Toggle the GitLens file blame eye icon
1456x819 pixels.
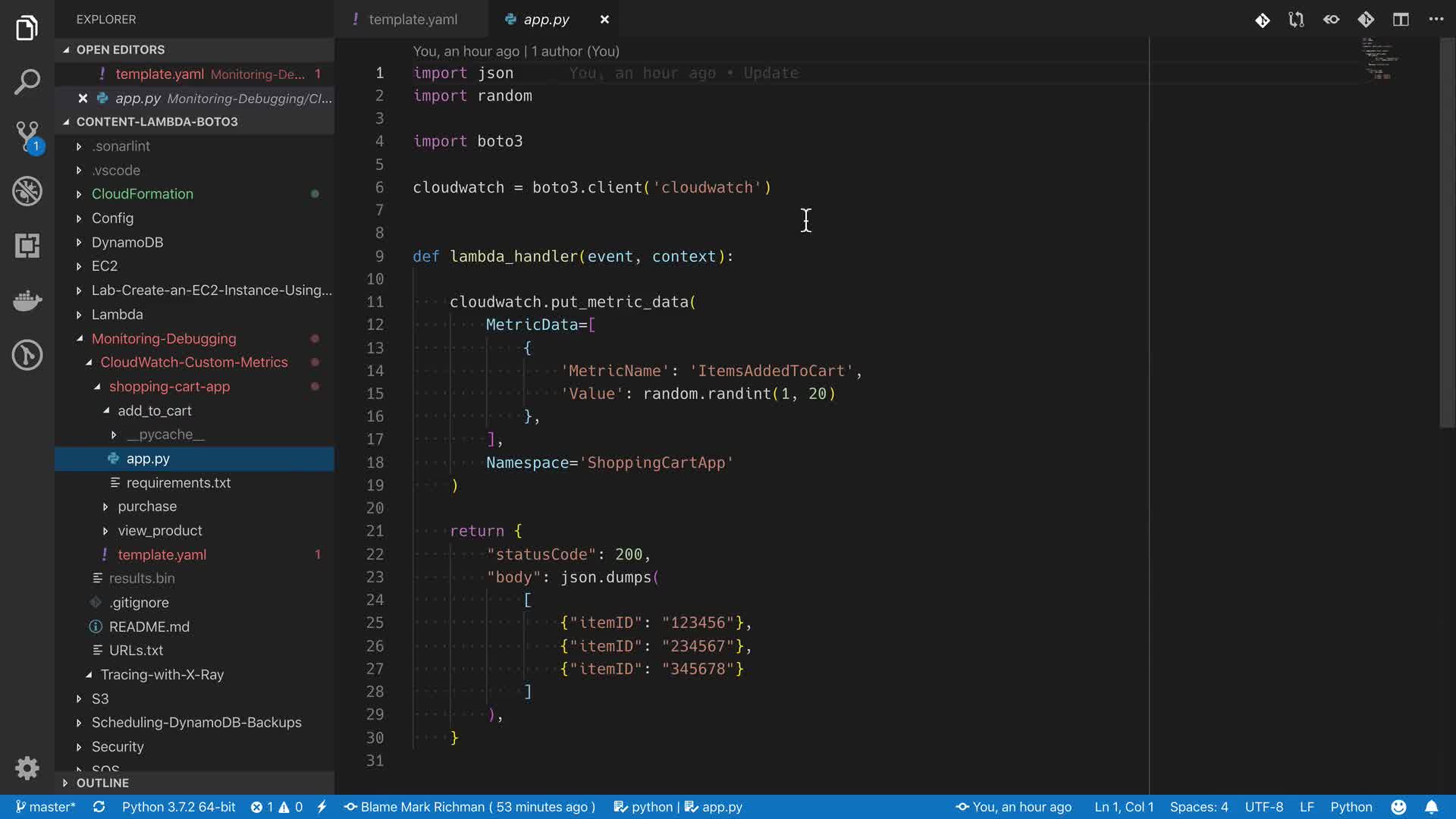click(1331, 20)
